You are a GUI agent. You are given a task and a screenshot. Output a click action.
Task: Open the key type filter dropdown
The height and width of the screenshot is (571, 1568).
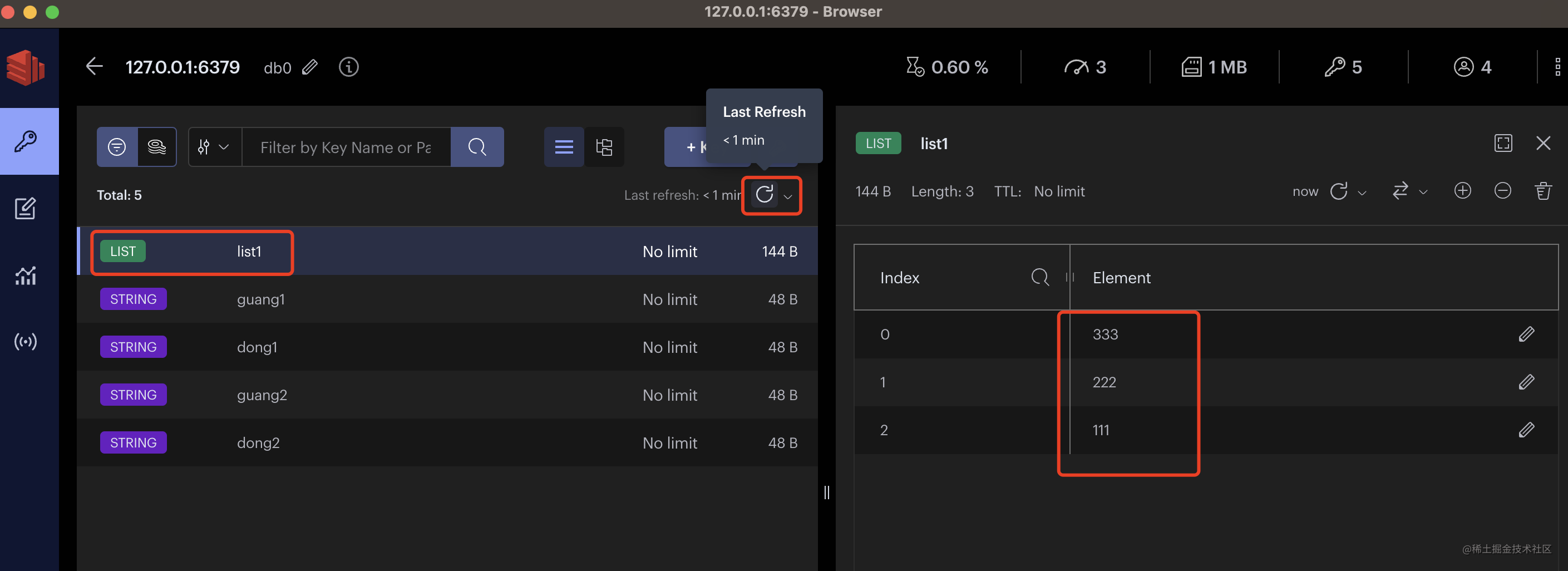click(214, 147)
